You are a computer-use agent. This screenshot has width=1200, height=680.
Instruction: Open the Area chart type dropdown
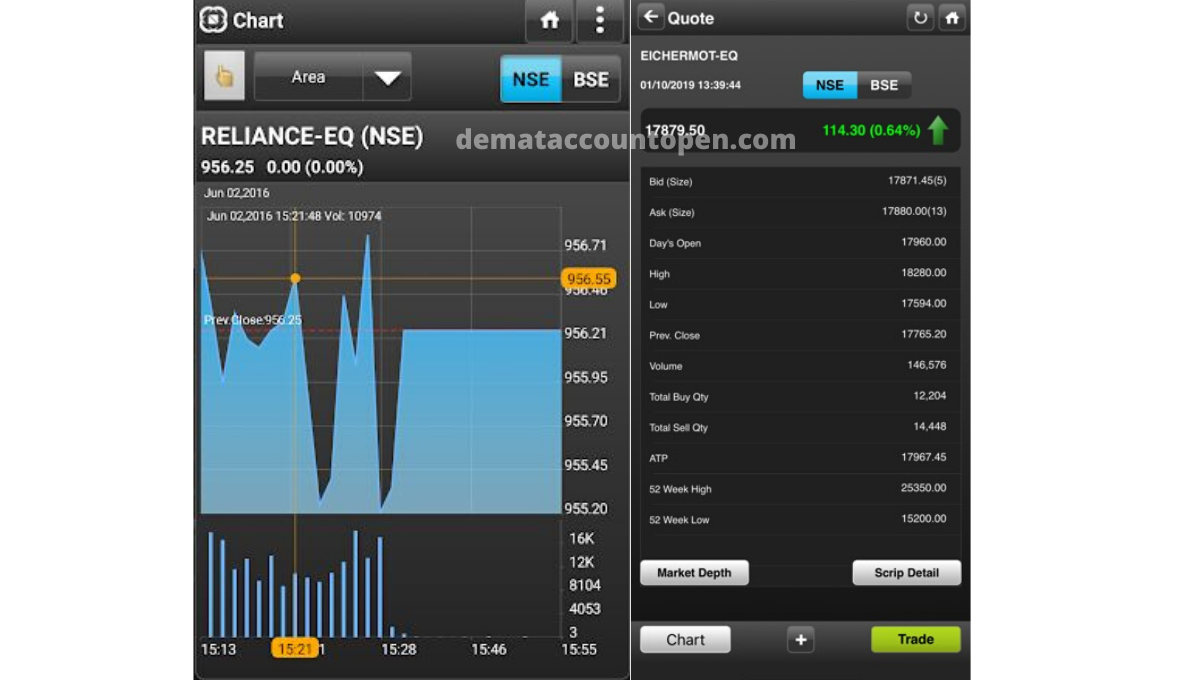click(x=332, y=77)
